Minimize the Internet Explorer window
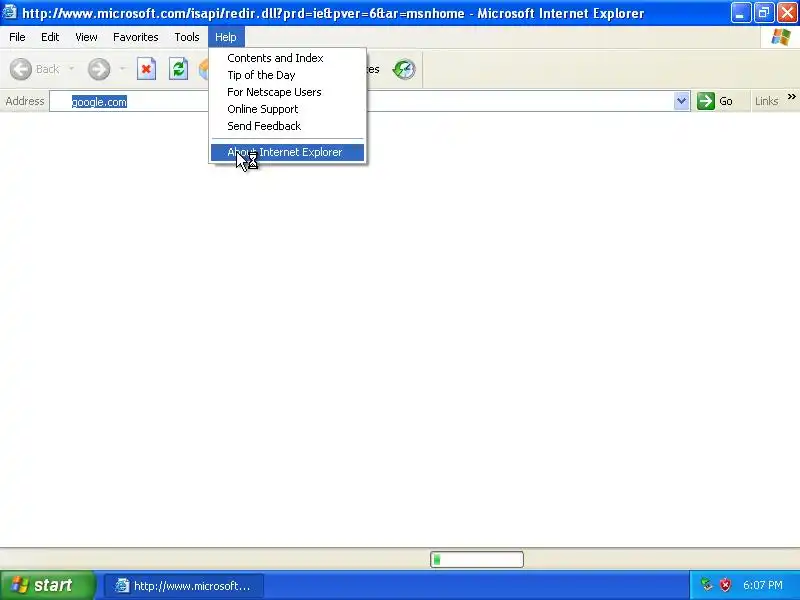The width and height of the screenshot is (800, 600). click(741, 13)
